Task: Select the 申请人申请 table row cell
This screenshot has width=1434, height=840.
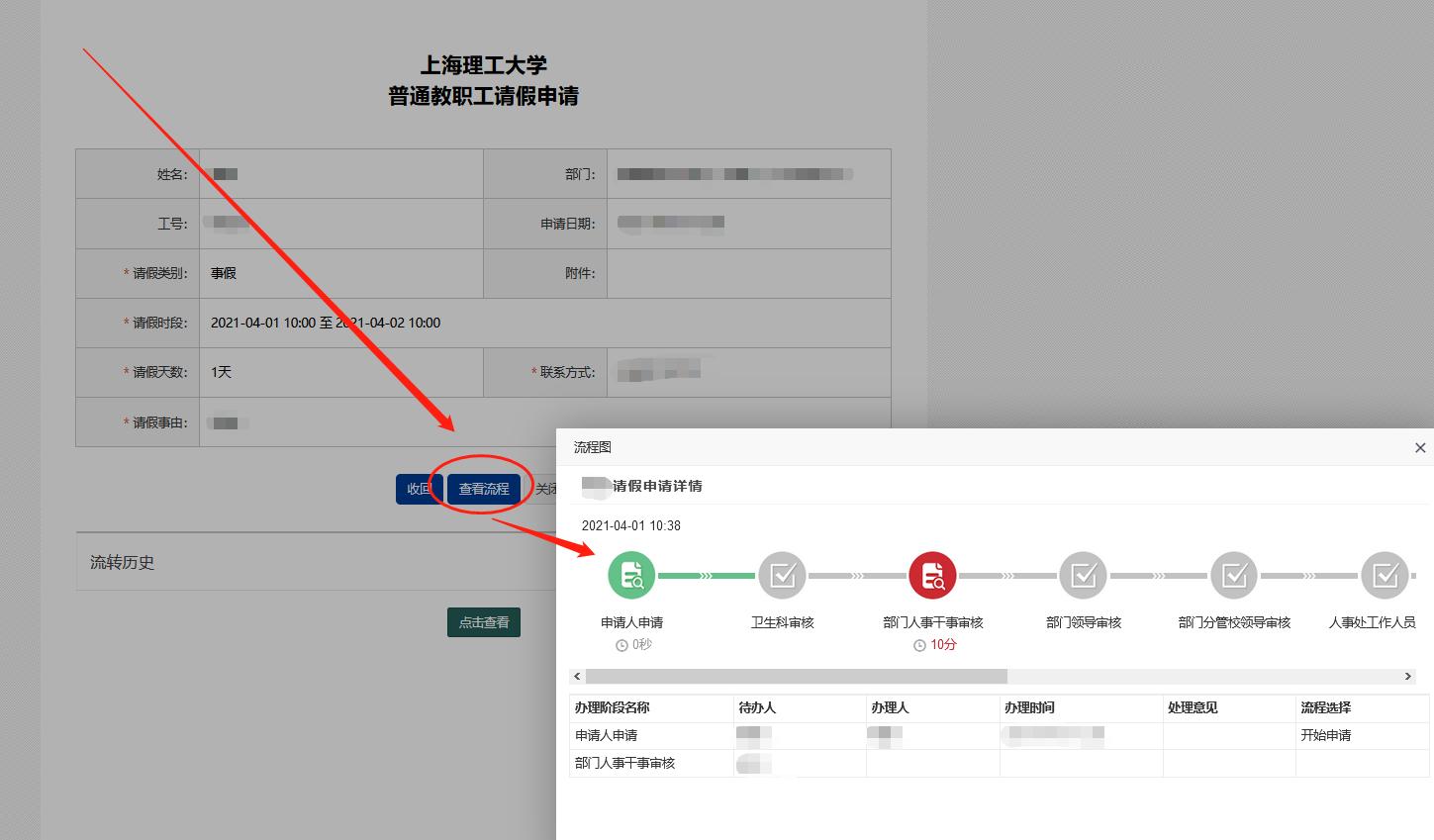Action: (651, 735)
